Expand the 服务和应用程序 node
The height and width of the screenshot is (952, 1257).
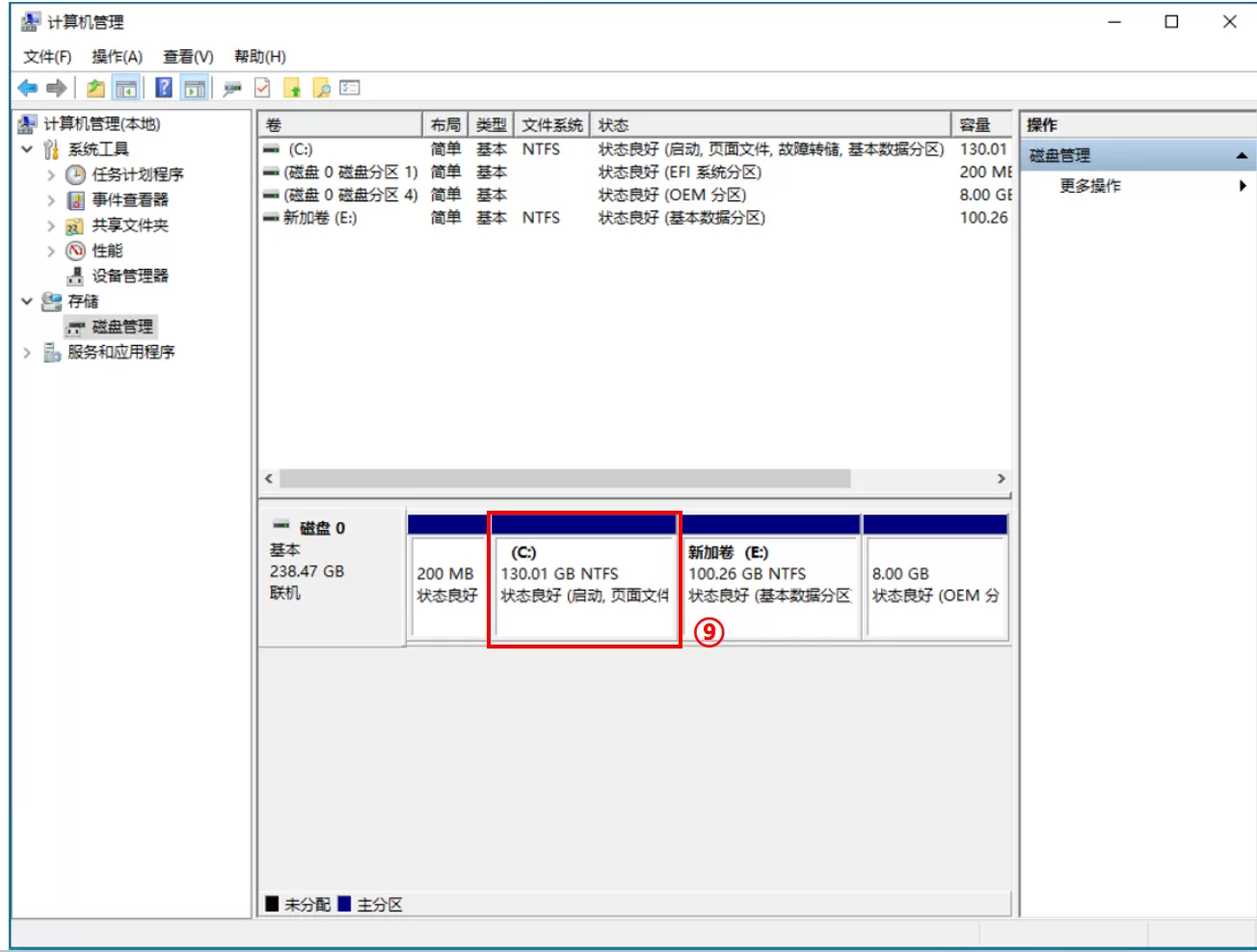(27, 353)
